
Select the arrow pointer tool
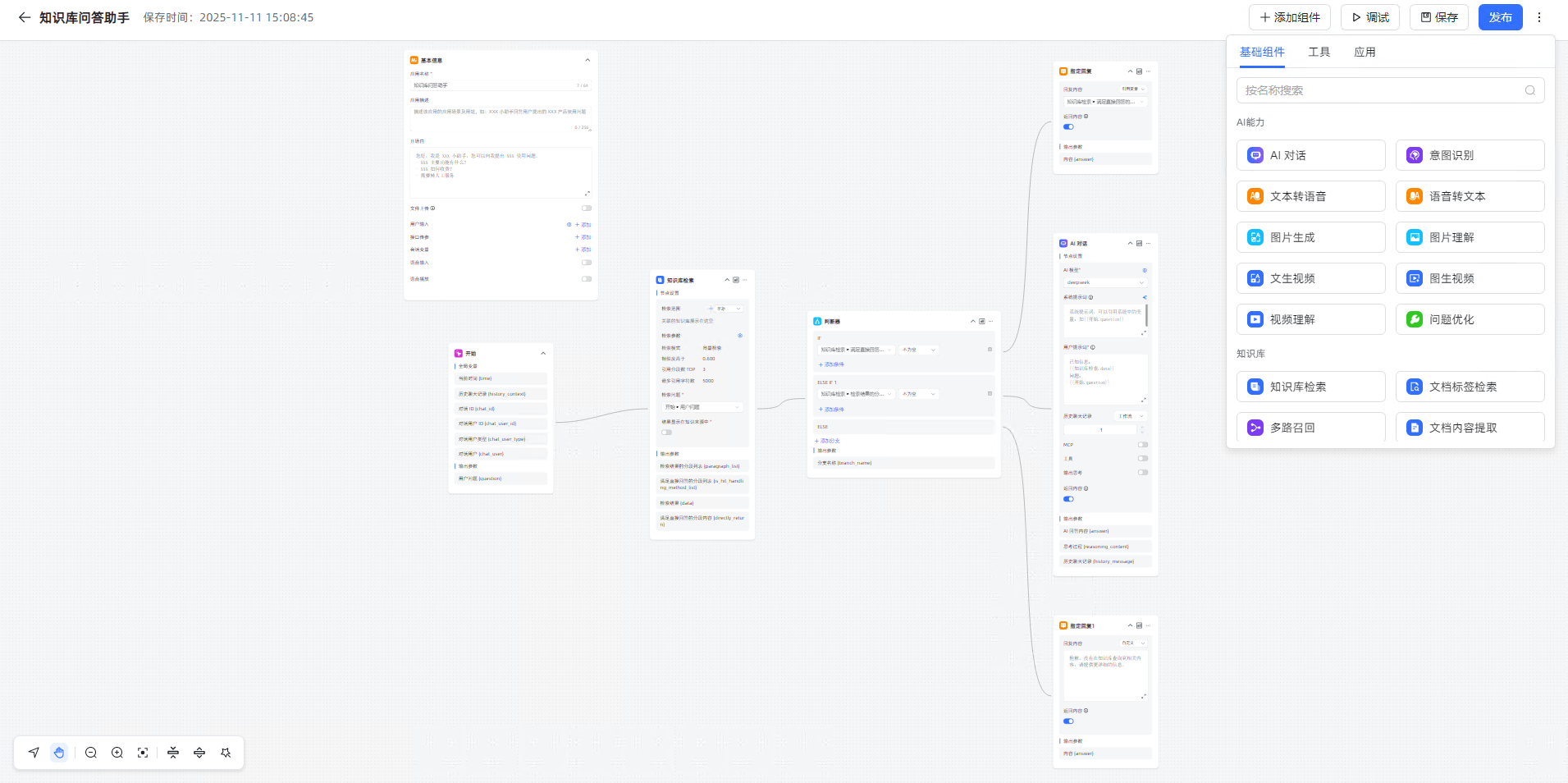34,753
